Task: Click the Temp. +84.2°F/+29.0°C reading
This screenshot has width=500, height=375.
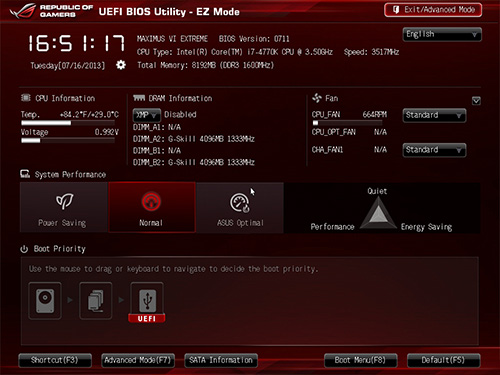Action: click(70, 115)
